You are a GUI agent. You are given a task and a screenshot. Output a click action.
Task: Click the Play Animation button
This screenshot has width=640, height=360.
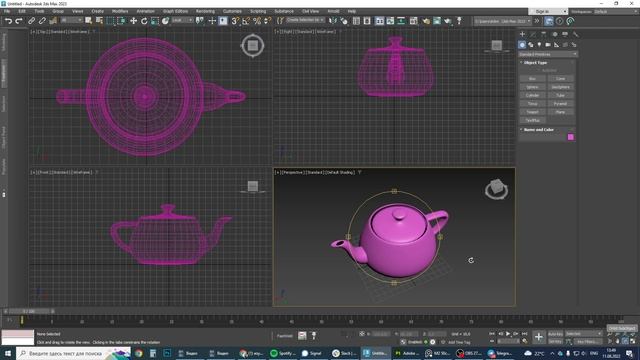click(508, 334)
